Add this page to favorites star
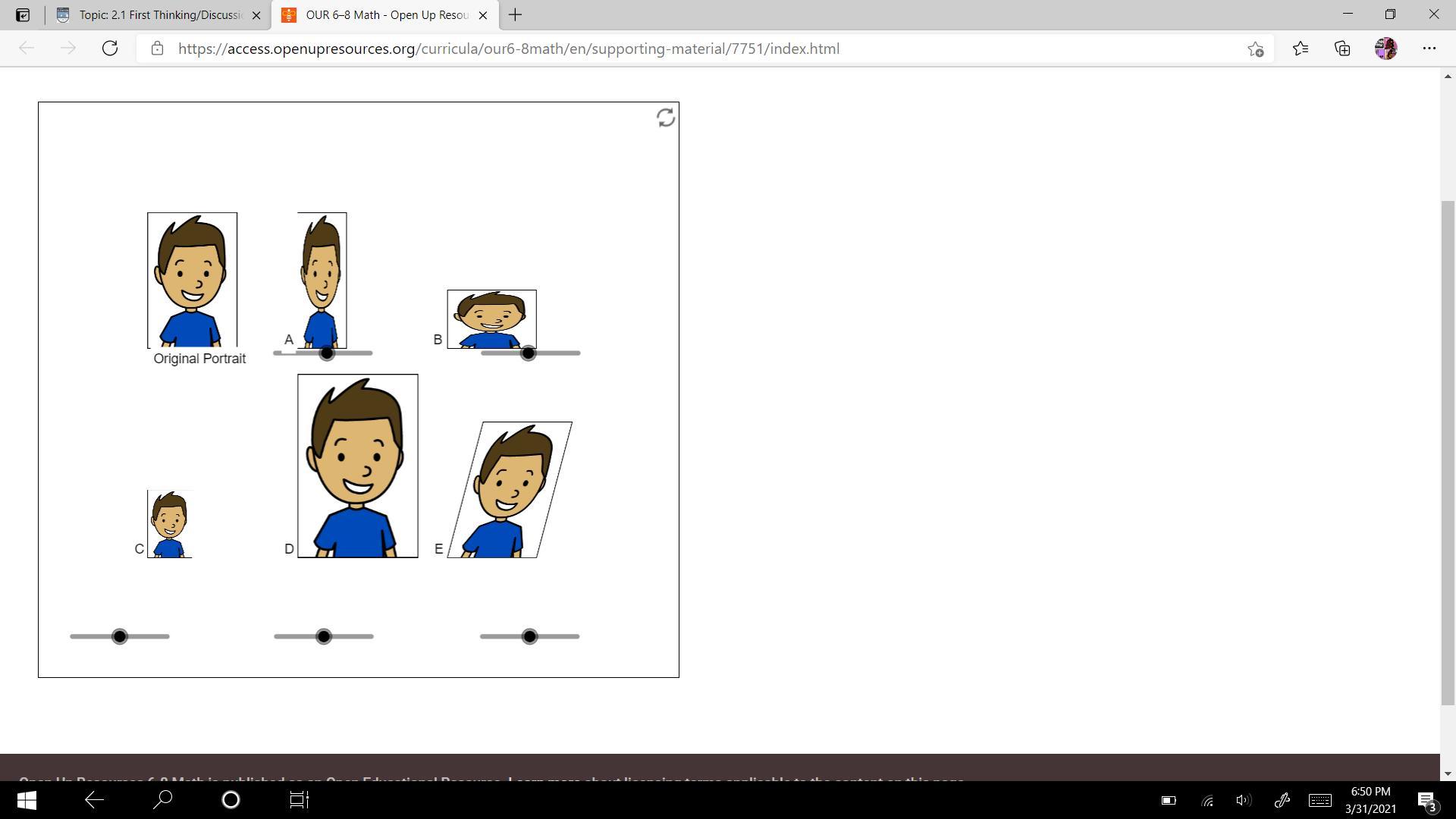The image size is (1456, 819). pyautogui.click(x=1255, y=49)
